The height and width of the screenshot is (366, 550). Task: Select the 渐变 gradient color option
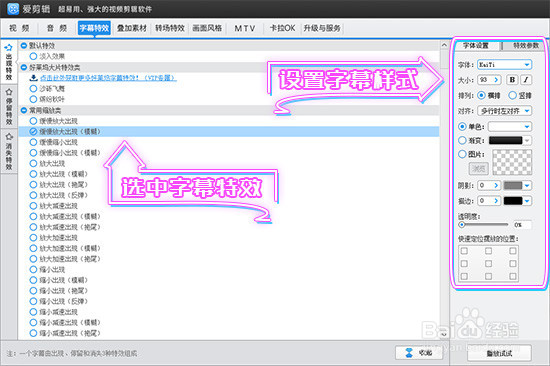click(x=462, y=140)
